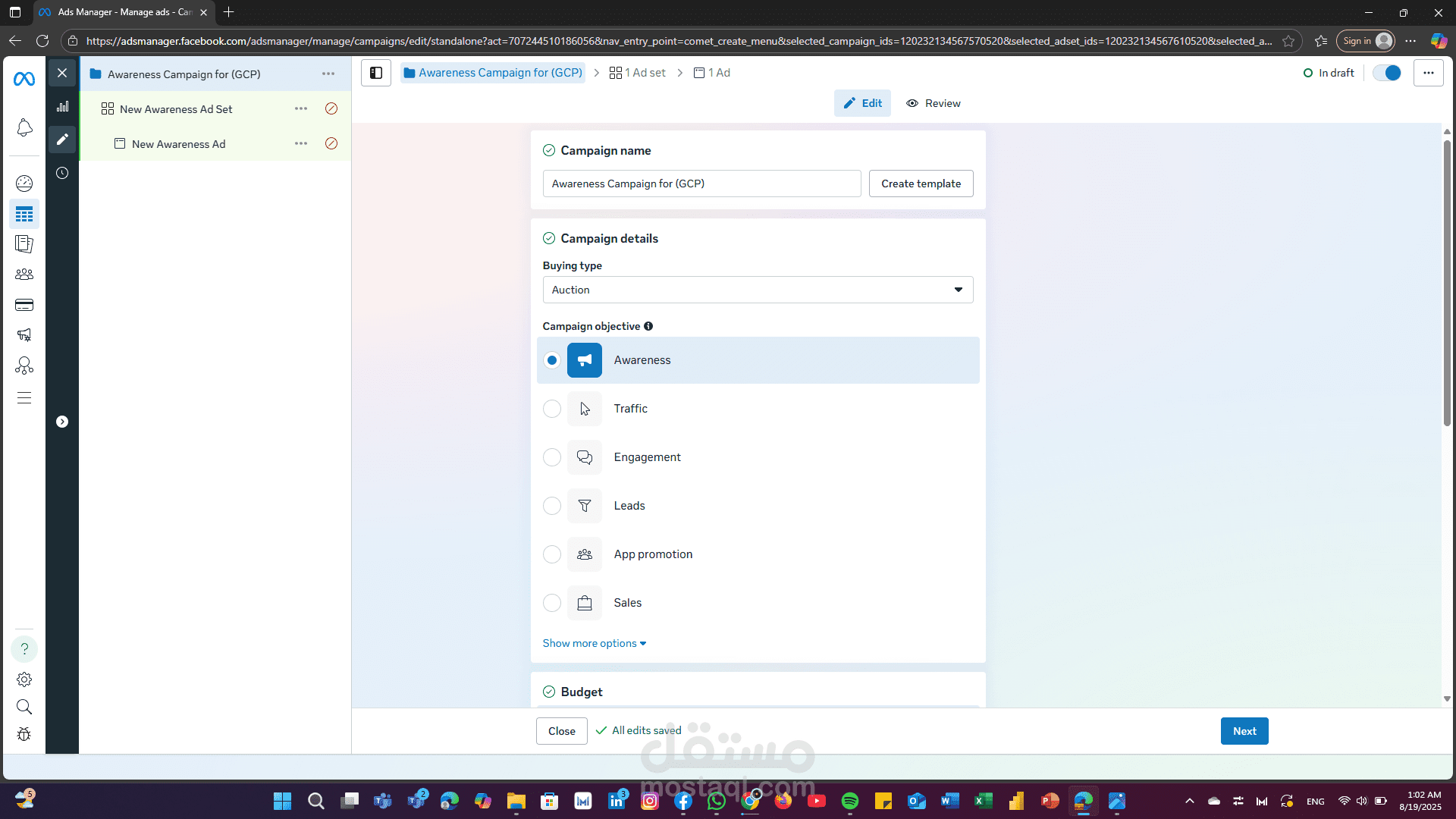The image size is (1456, 819).
Task: Switch to Edit tab
Action: pos(863,103)
